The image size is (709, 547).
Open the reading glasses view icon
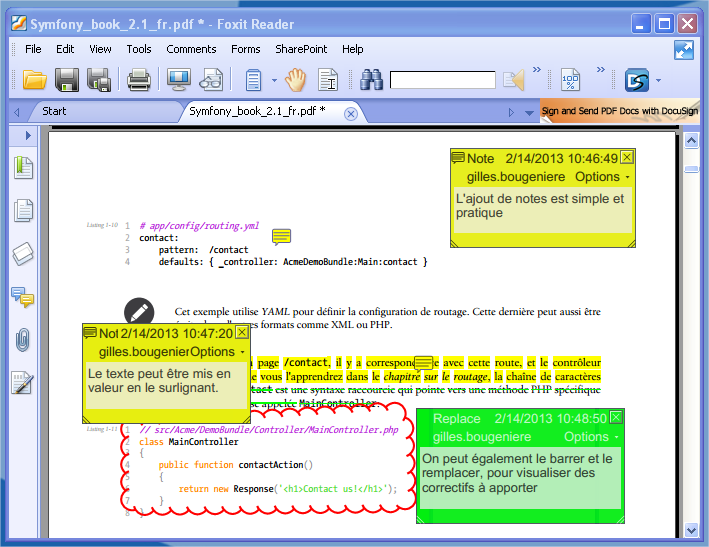[211, 80]
